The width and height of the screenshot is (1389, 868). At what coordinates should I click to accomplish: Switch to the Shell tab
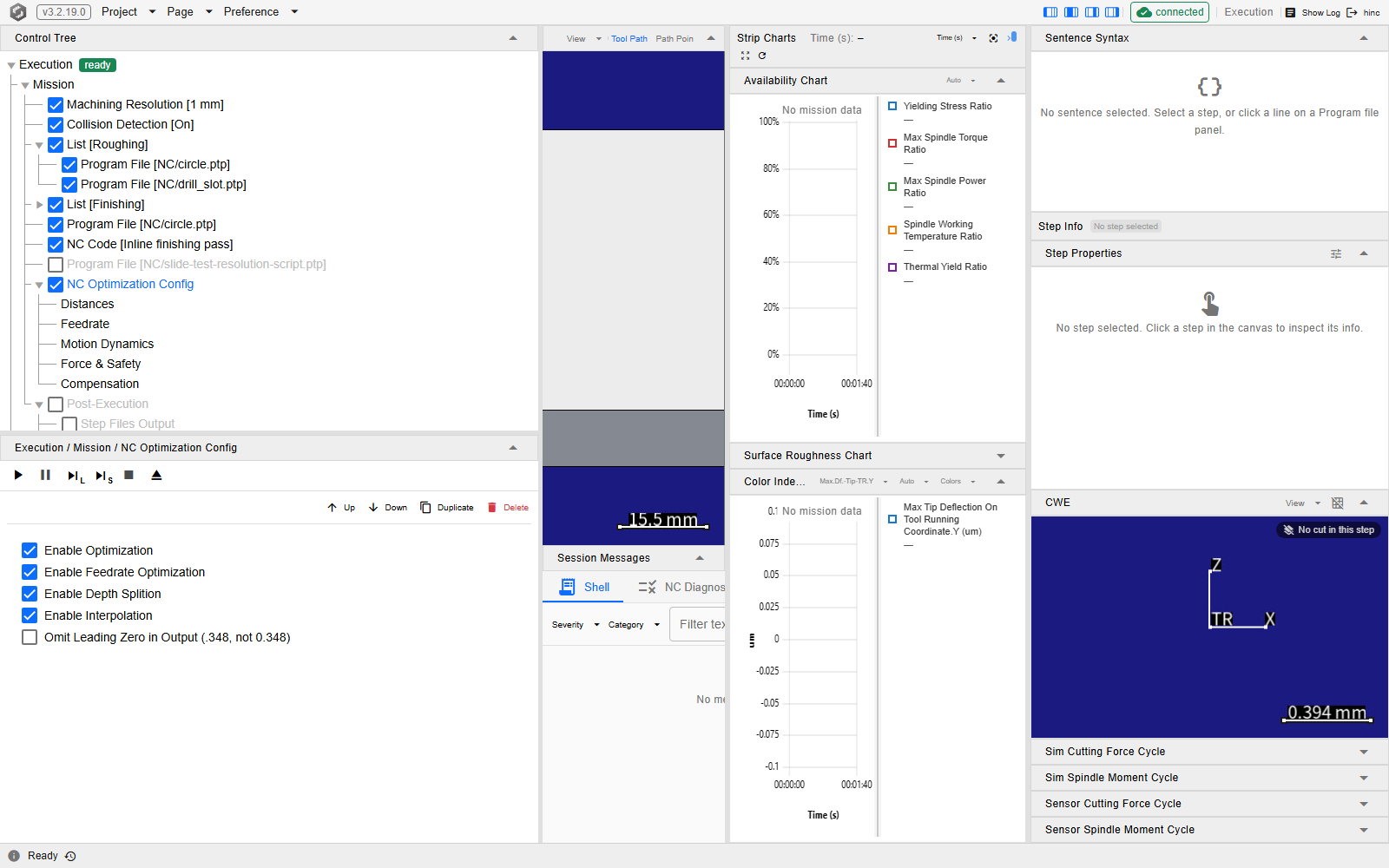(x=583, y=588)
